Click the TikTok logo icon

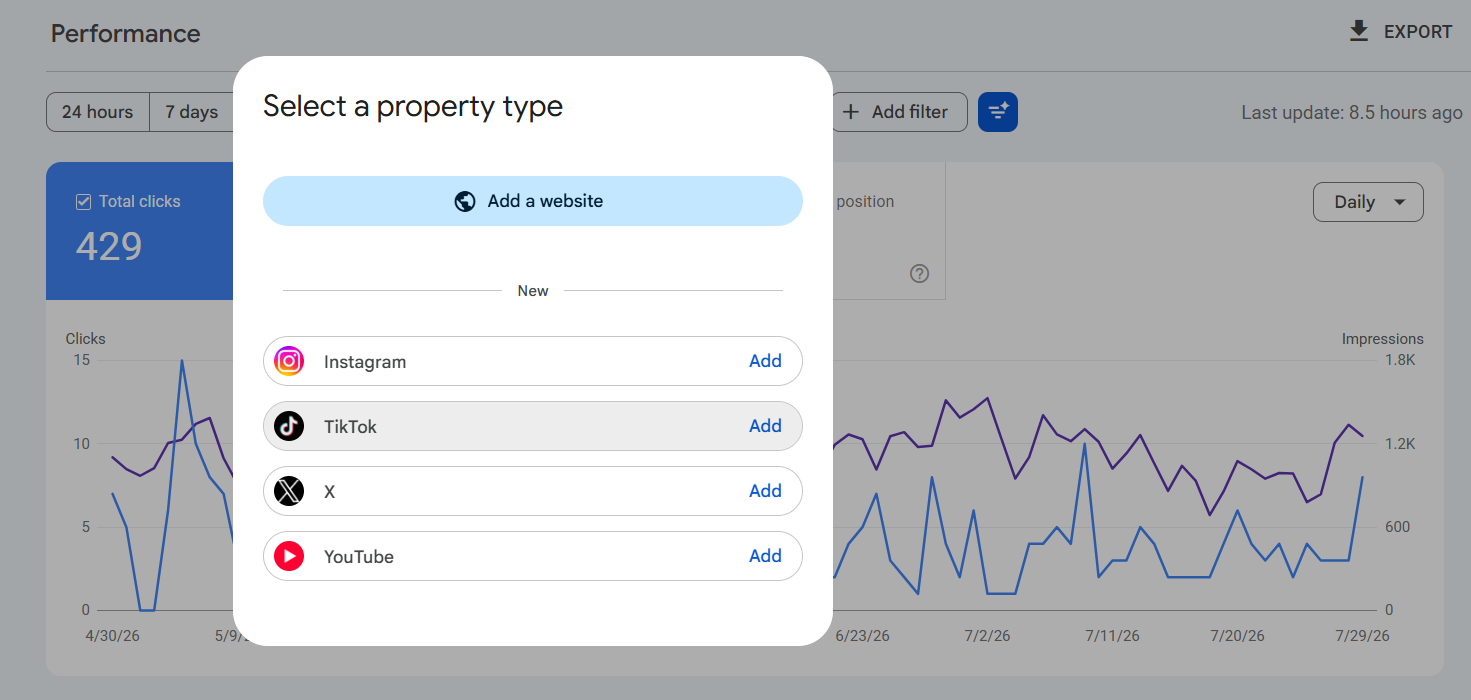[x=289, y=426]
